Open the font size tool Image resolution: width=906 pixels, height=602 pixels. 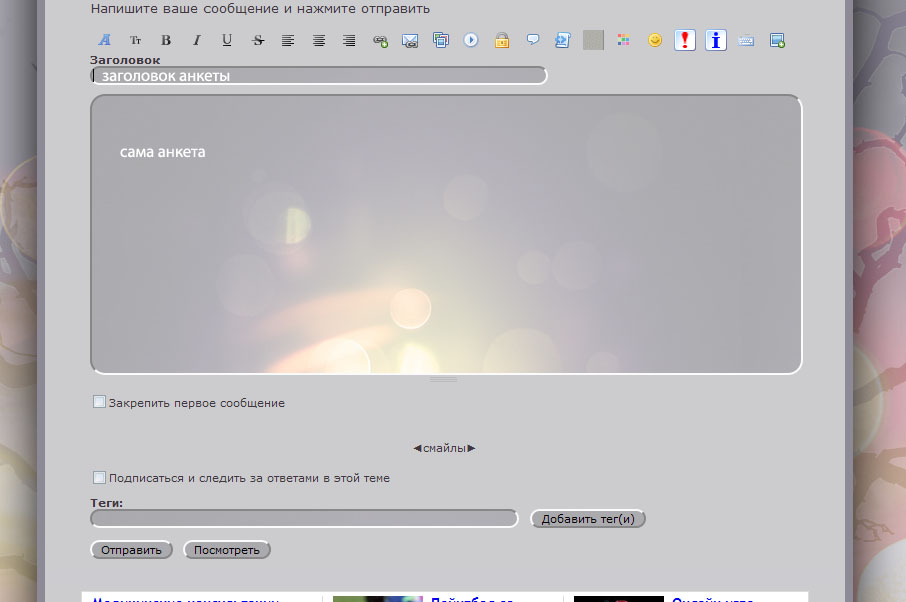(x=135, y=40)
